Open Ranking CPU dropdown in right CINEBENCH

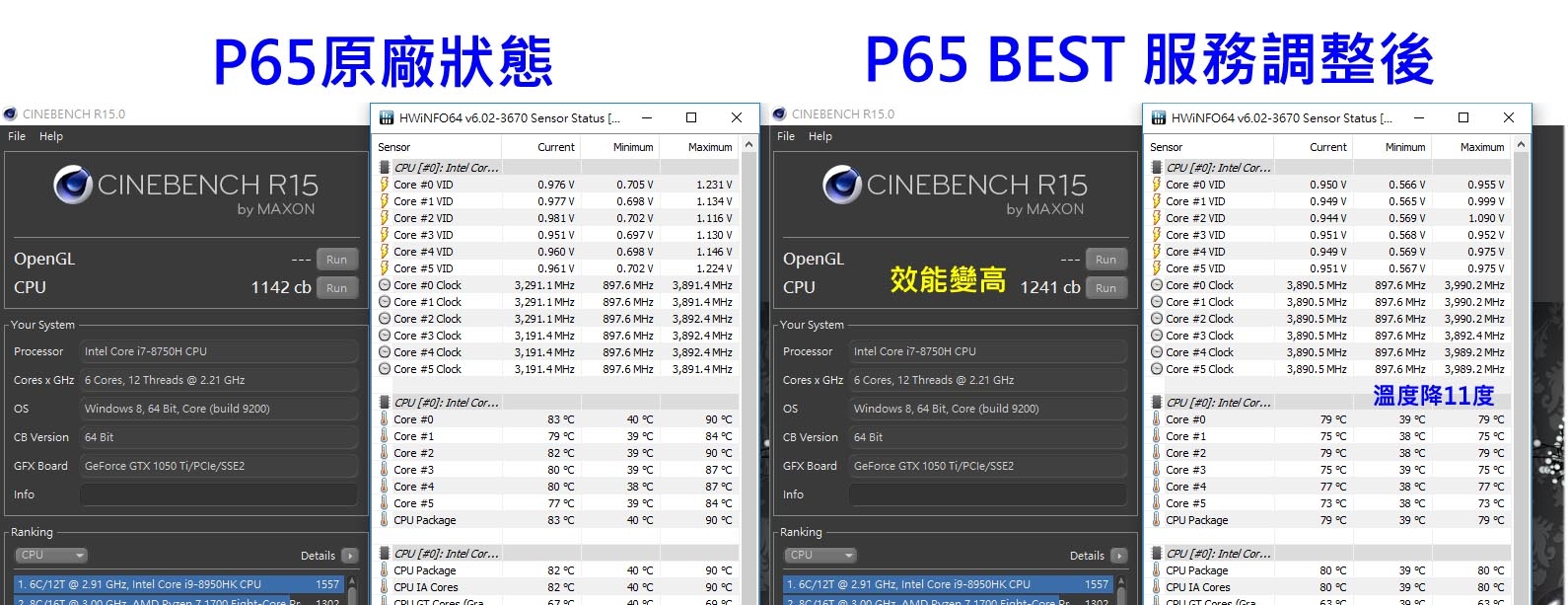(x=820, y=555)
